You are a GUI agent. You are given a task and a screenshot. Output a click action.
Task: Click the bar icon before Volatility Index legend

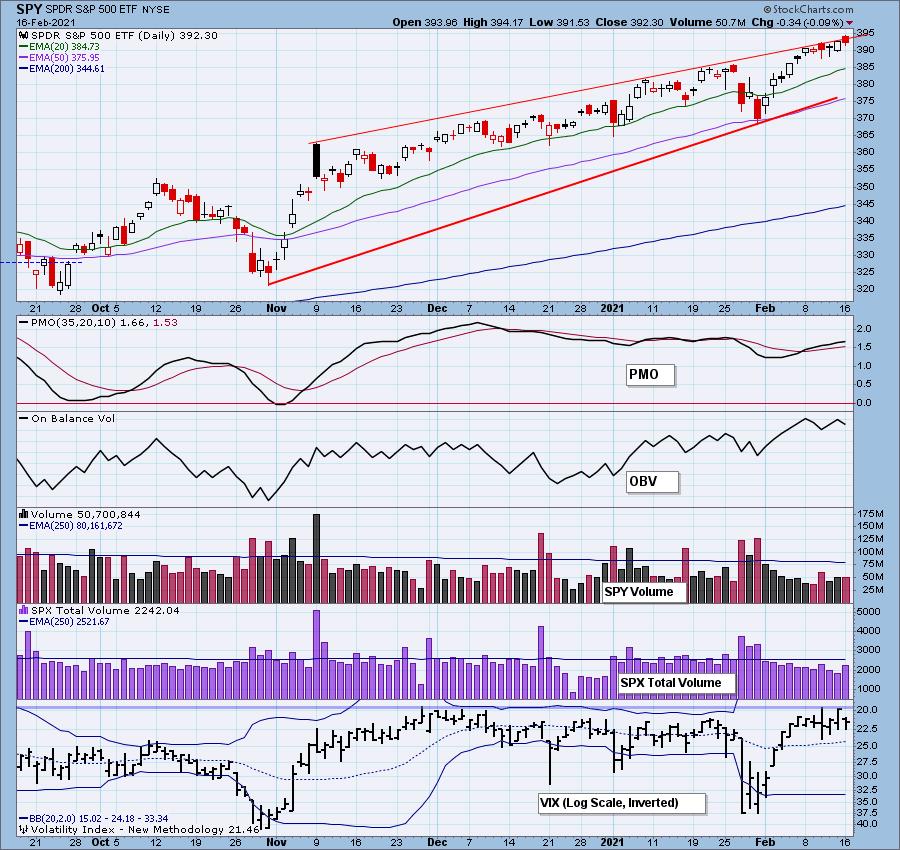(24, 829)
